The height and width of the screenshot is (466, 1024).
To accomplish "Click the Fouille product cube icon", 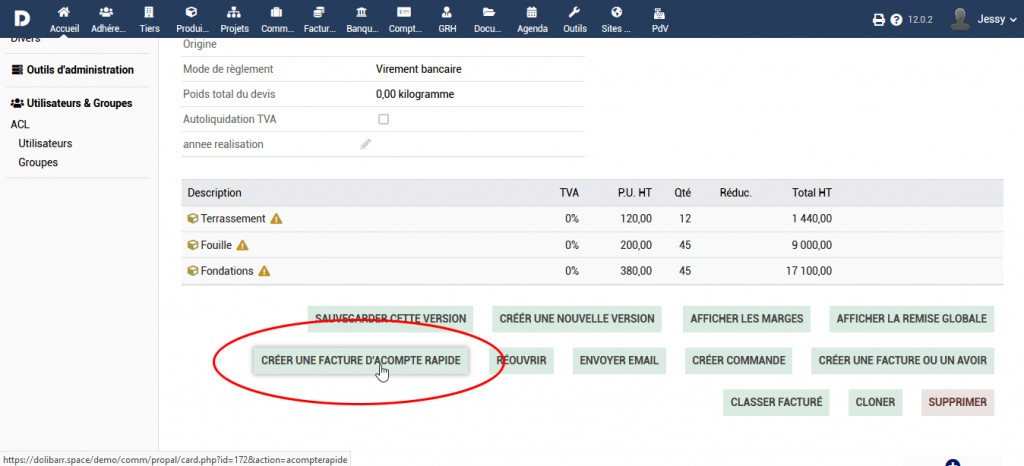I will click(x=192, y=245).
